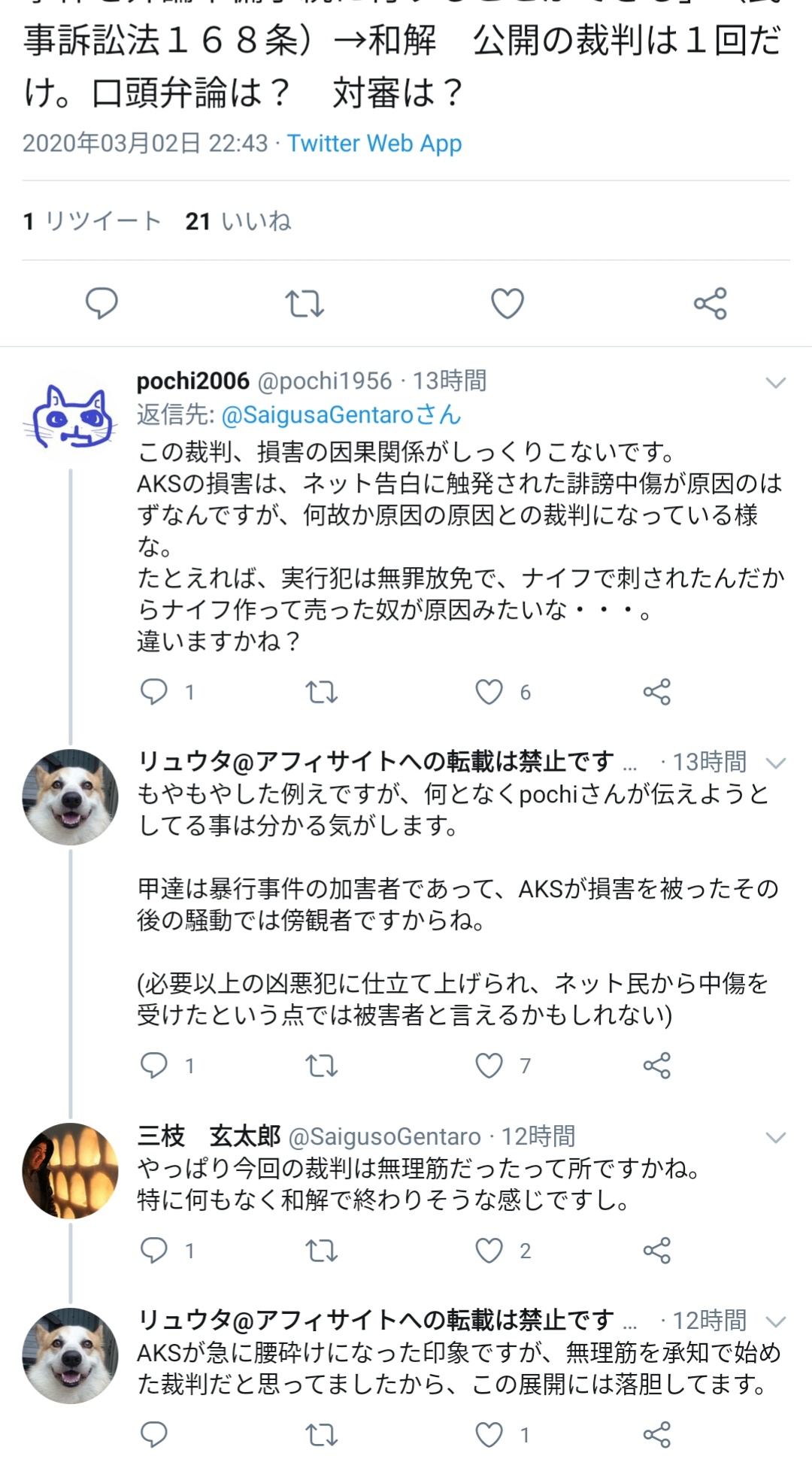Screen dimensions: 812x1459
Task: Reply to the main tweet
Action: [101, 303]
